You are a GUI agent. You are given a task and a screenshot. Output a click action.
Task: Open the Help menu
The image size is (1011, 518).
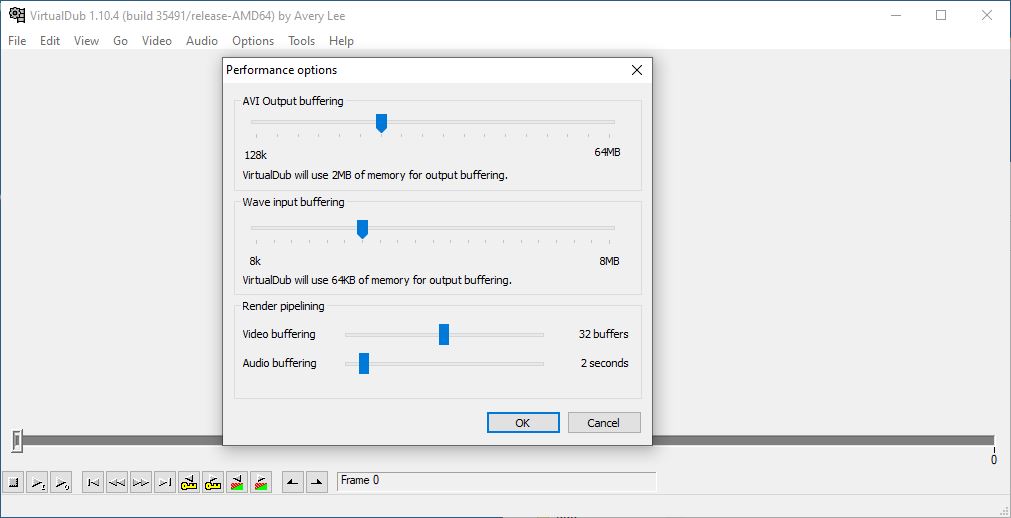click(x=341, y=41)
